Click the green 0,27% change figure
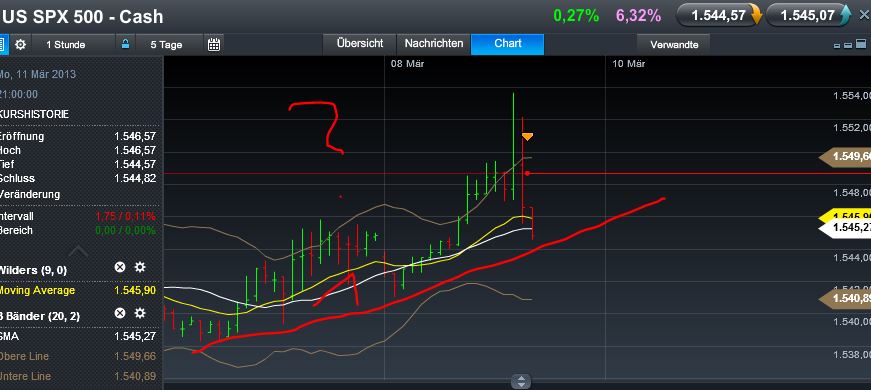The width and height of the screenshot is (871, 390). 576,16
